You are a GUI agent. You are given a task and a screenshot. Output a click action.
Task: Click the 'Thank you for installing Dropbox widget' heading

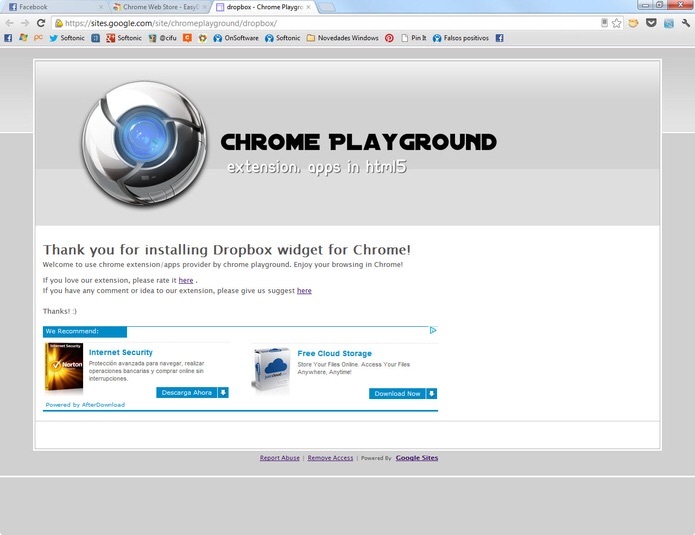226,250
